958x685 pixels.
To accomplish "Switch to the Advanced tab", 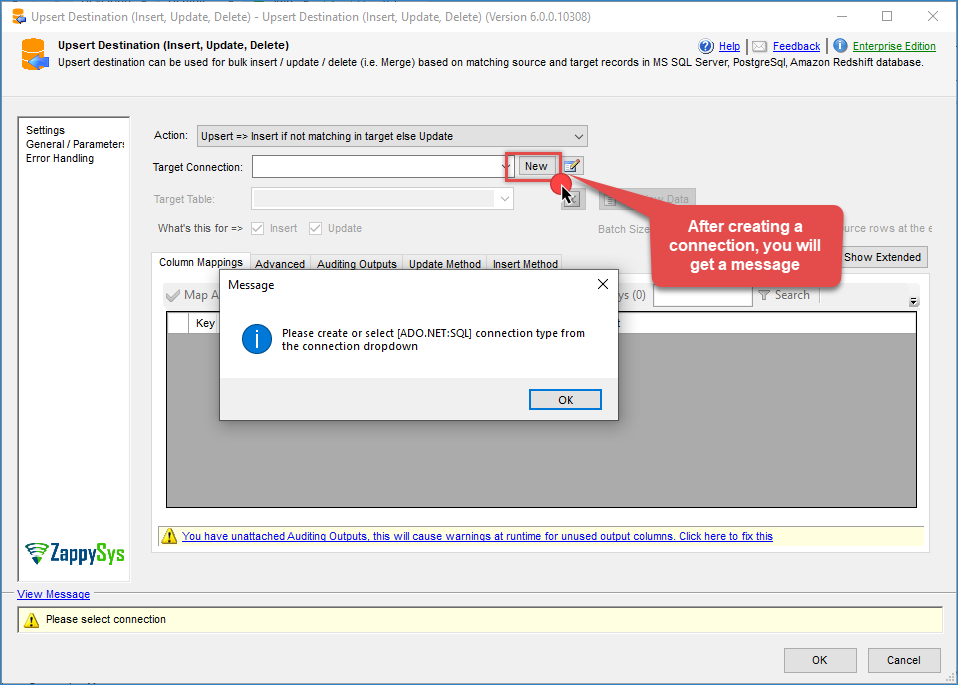I will [280, 264].
